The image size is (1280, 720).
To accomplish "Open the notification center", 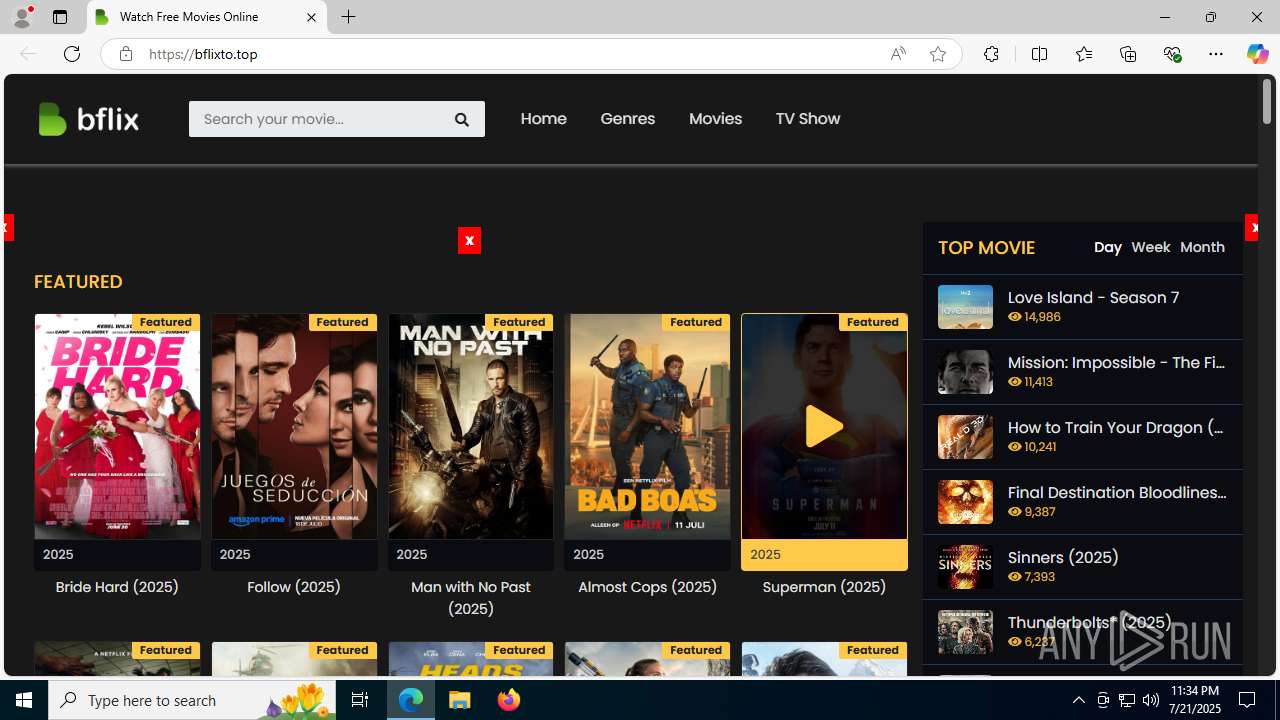I will (1248, 700).
